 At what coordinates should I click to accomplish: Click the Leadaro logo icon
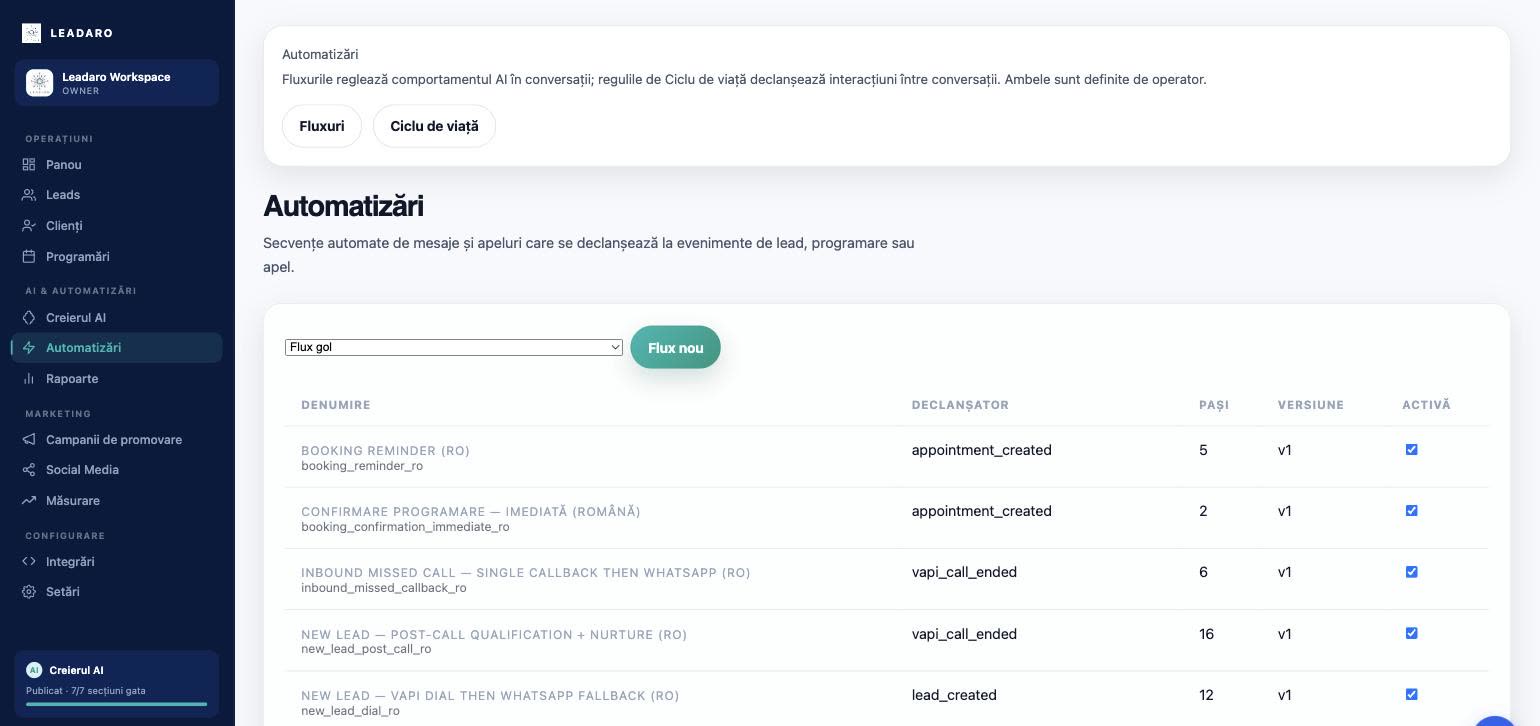(x=31, y=33)
